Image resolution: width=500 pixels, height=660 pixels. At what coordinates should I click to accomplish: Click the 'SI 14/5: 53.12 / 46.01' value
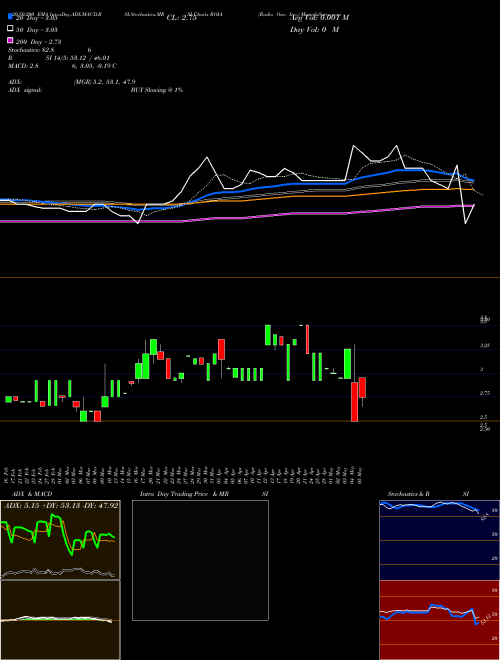(x=77, y=58)
